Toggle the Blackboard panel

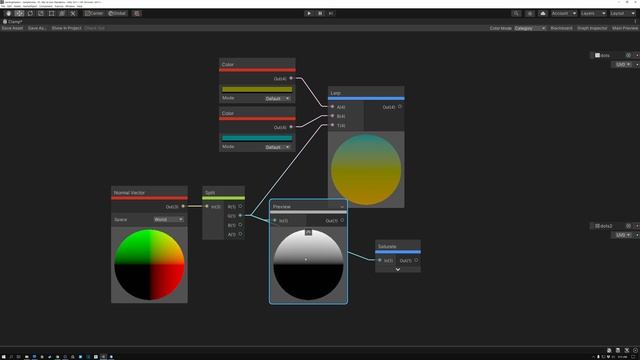(x=561, y=28)
